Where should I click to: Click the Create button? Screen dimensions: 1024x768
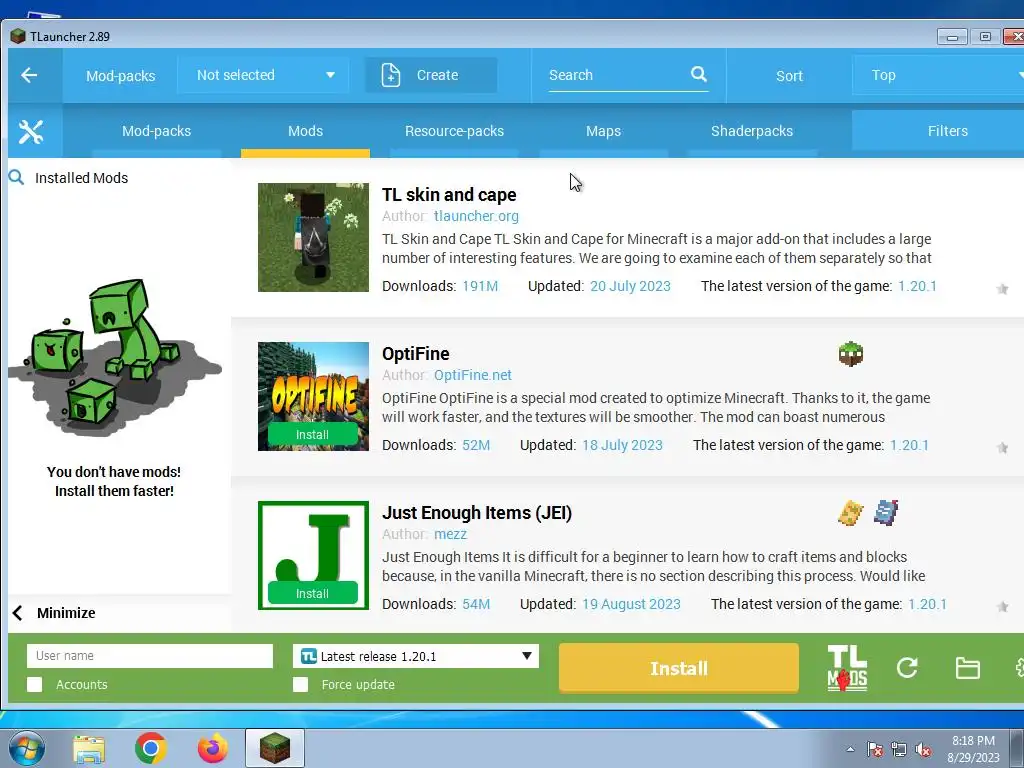point(431,75)
